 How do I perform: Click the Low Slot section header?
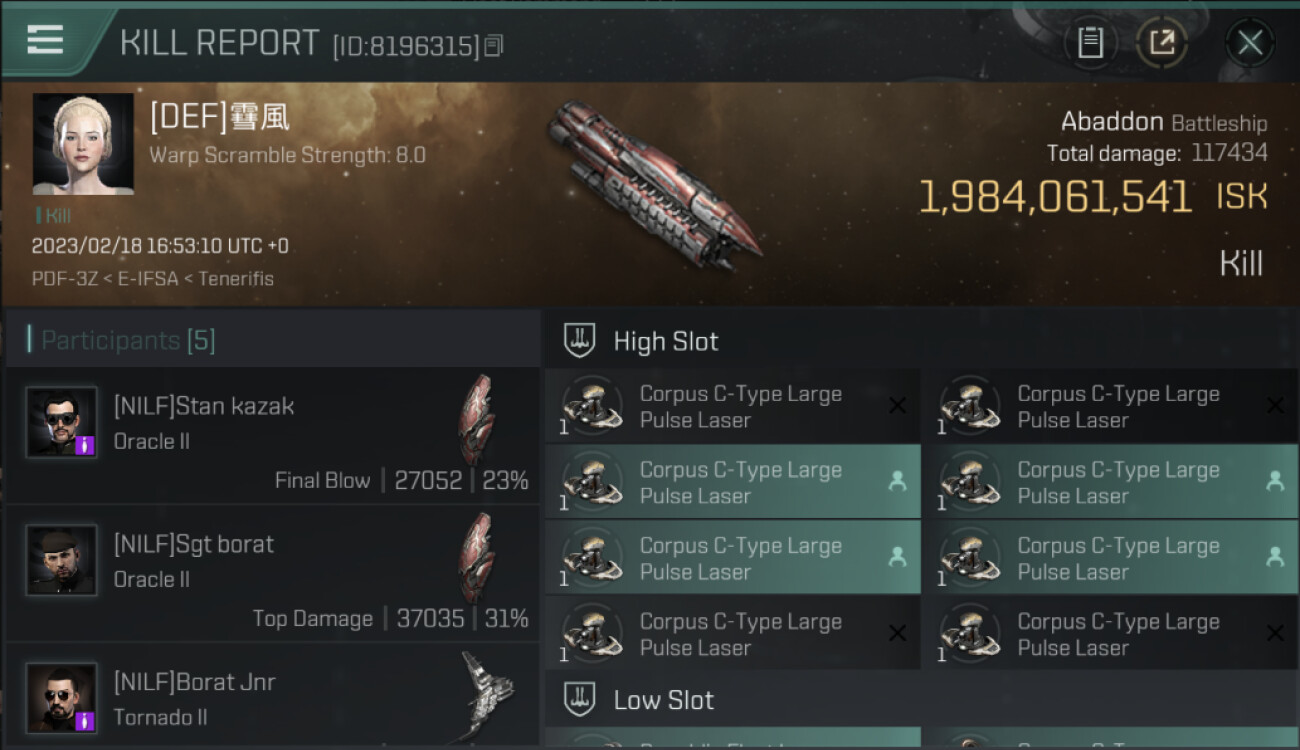pos(664,700)
